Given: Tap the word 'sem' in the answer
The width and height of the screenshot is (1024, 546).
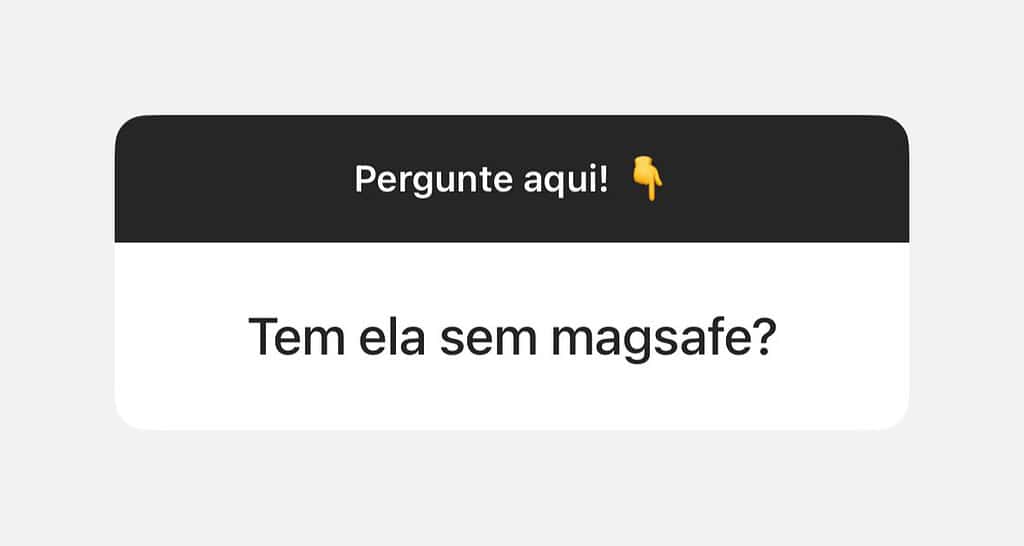Looking at the screenshot, I should tap(488, 340).
